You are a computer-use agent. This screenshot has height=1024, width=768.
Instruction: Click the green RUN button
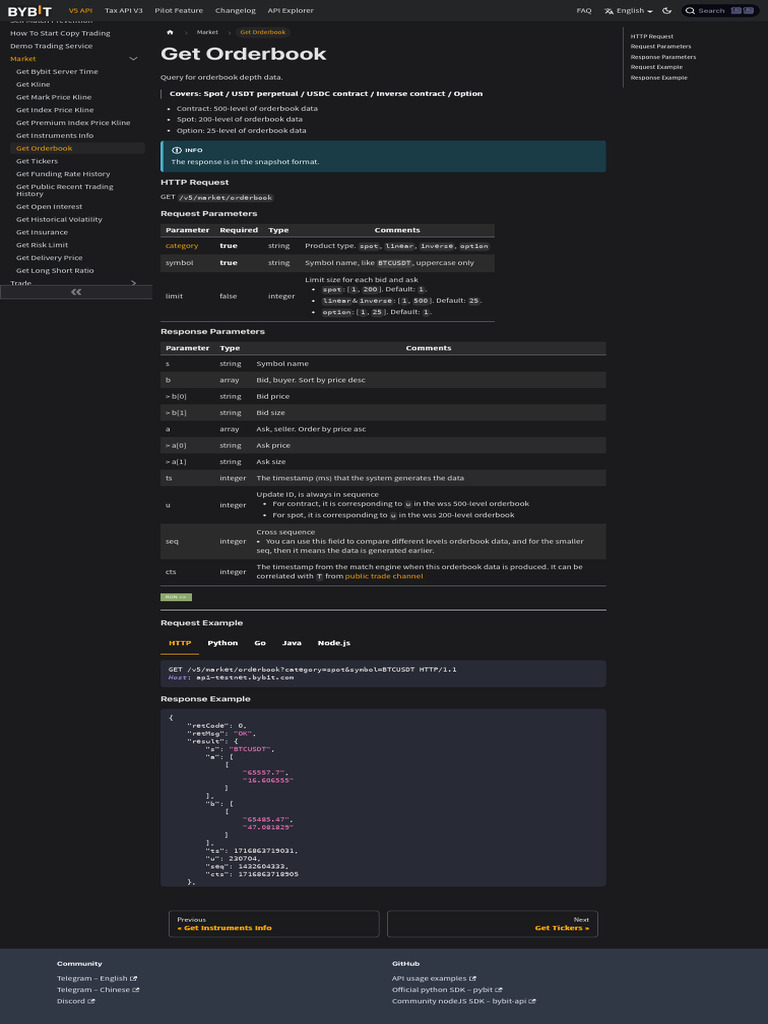tap(175, 597)
